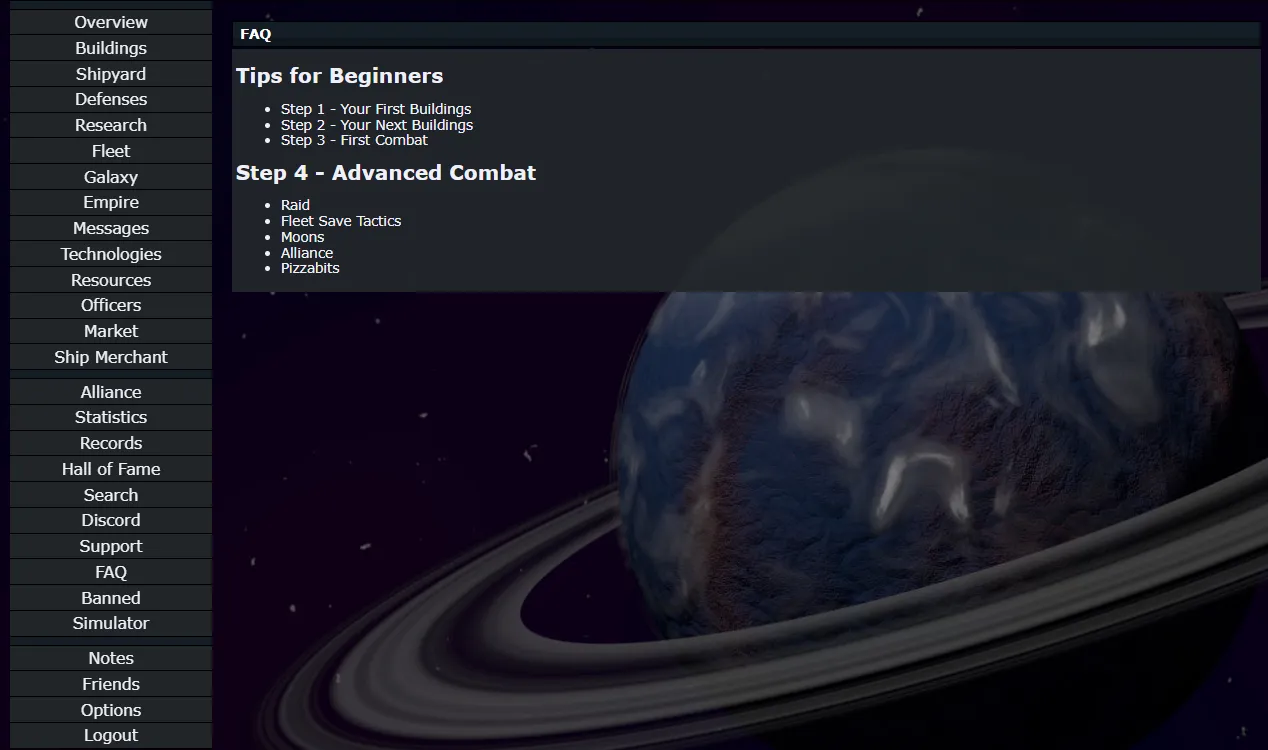Select FAQ in the sidebar

(x=111, y=572)
